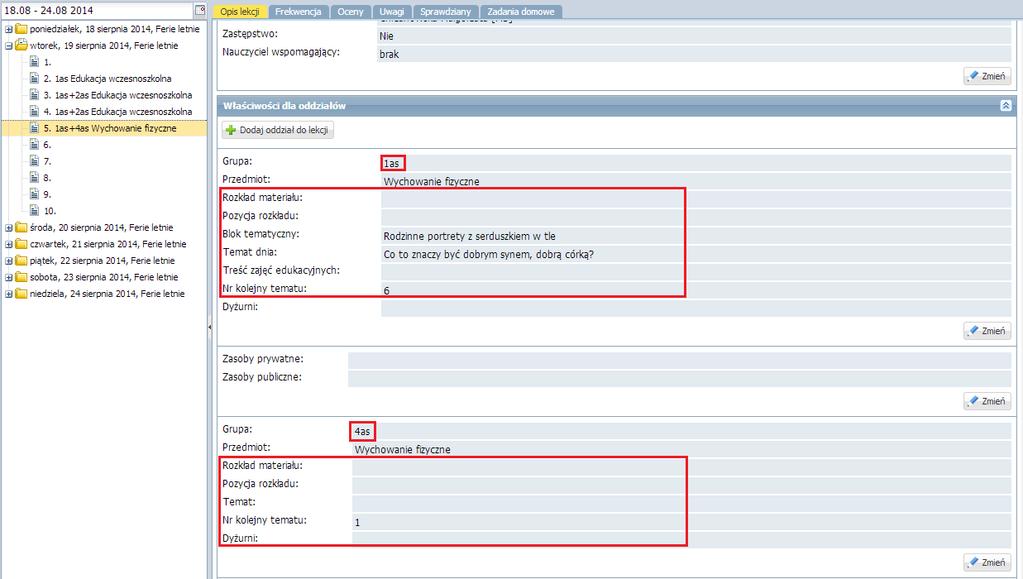Click the folder icon for sobota, 23 sierpnia
This screenshot has height=579, width=1023.
(x=21, y=277)
